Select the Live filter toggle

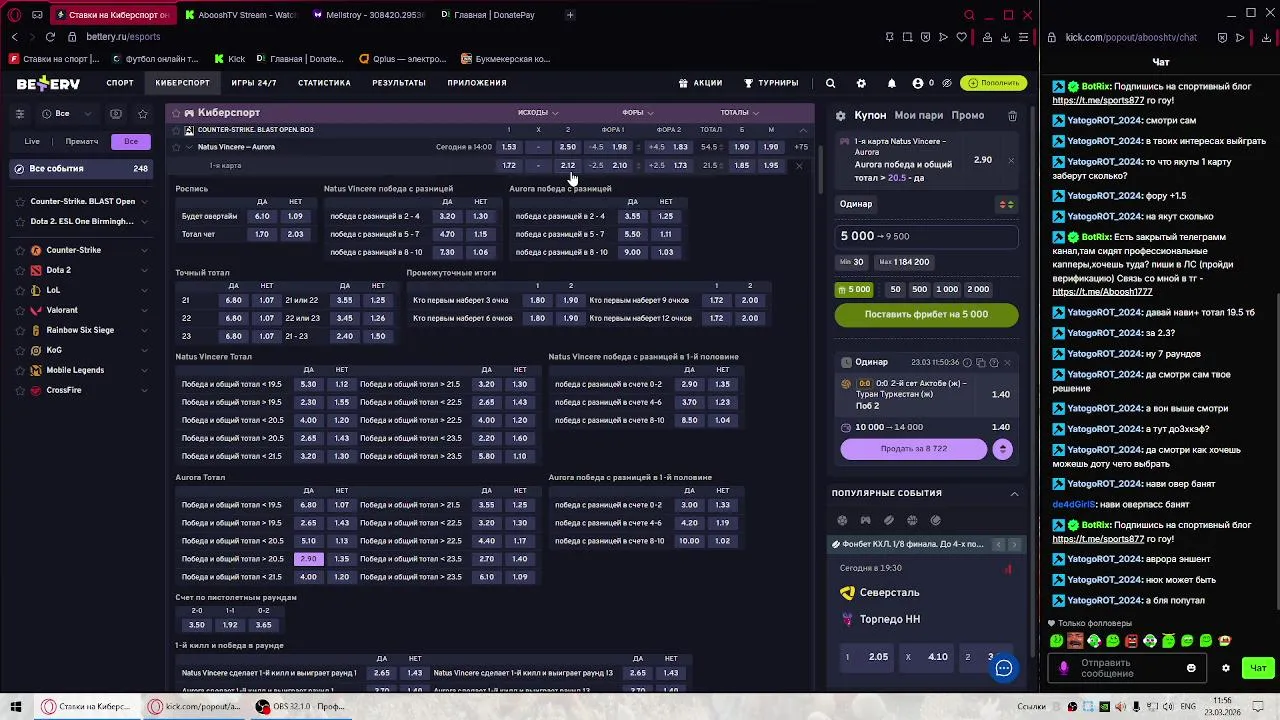click(x=32, y=141)
